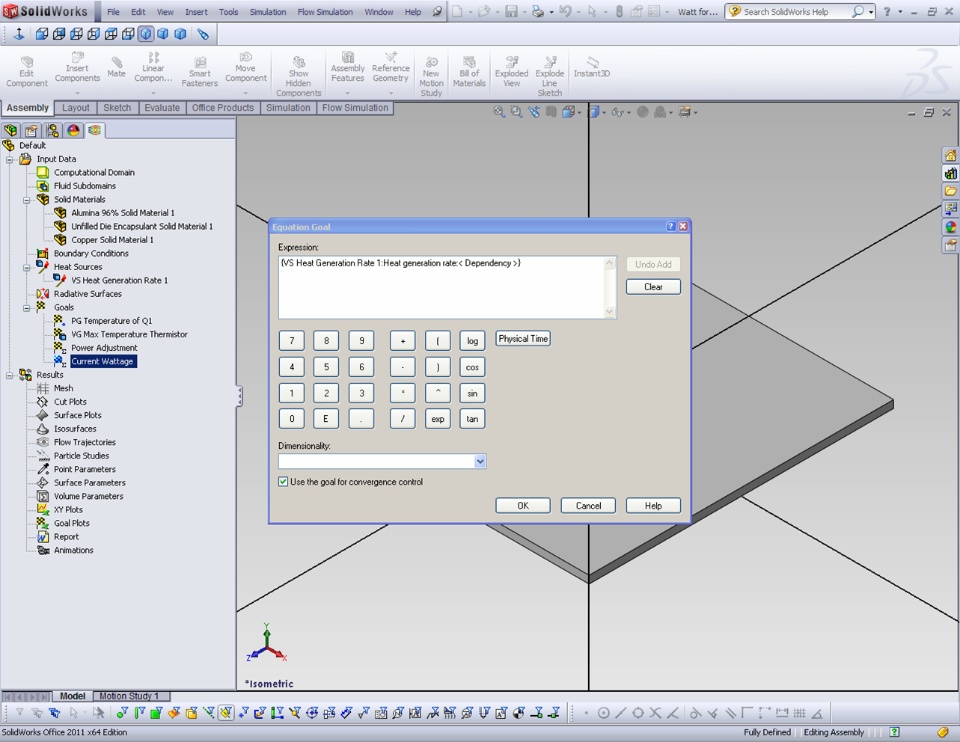Collapse the Solid Materials node

(x=26, y=200)
